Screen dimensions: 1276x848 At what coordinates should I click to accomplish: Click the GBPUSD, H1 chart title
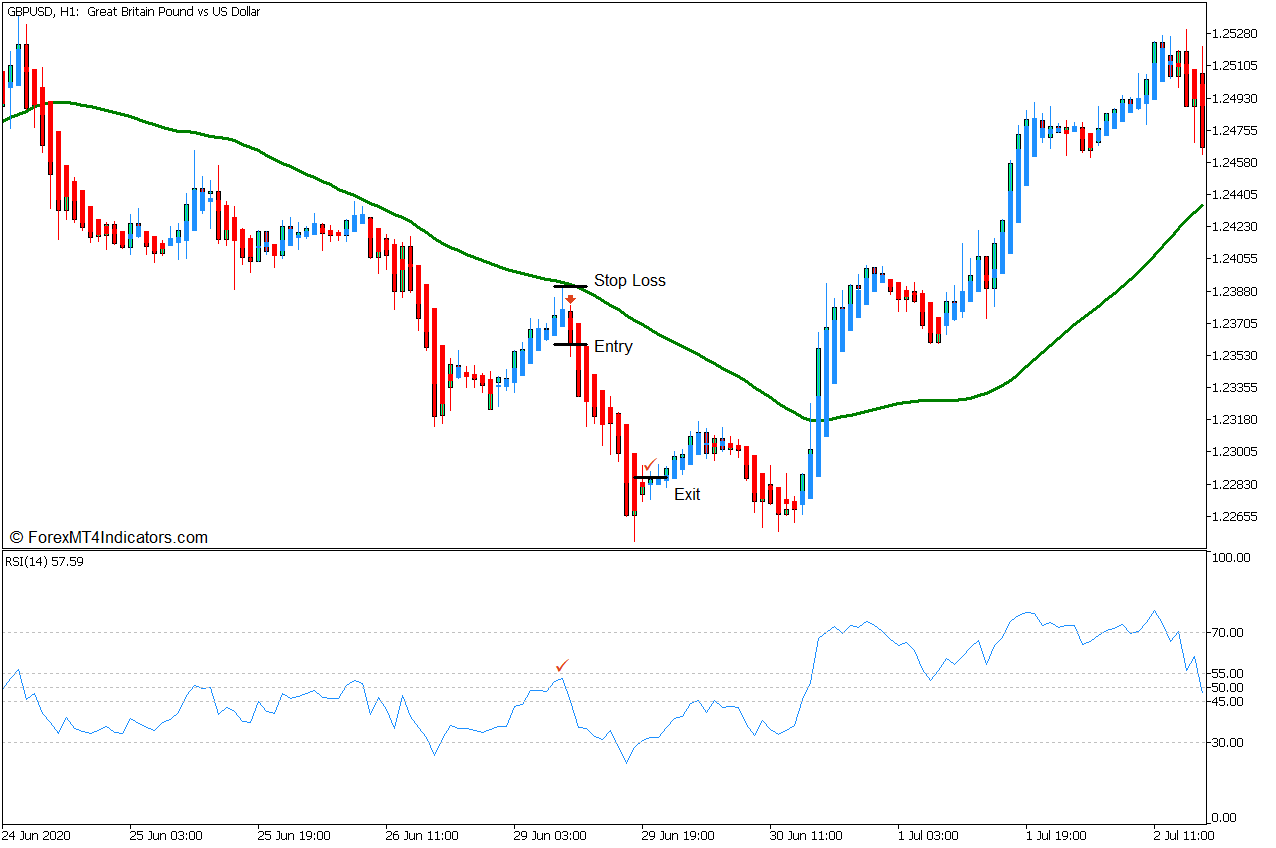click(x=132, y=12)
